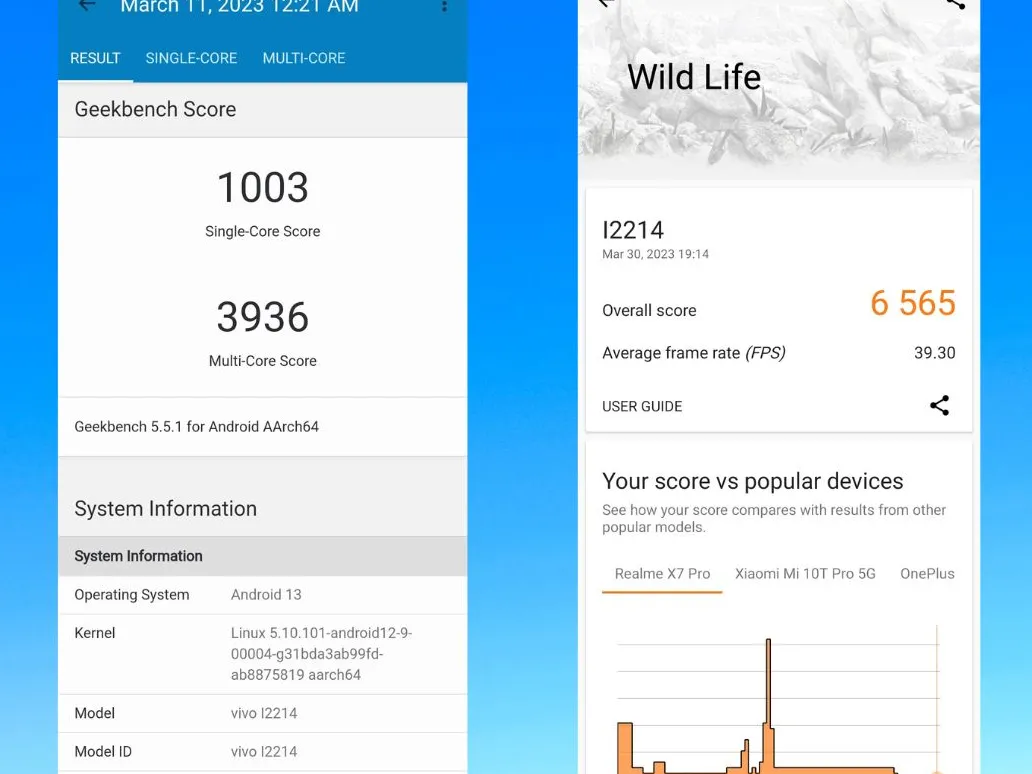The width and height of the screenshot is (1032, 774).
Task: Select the Xiaomi Mi 10T Pro 5G tab
Action: [x=805, y=574]
